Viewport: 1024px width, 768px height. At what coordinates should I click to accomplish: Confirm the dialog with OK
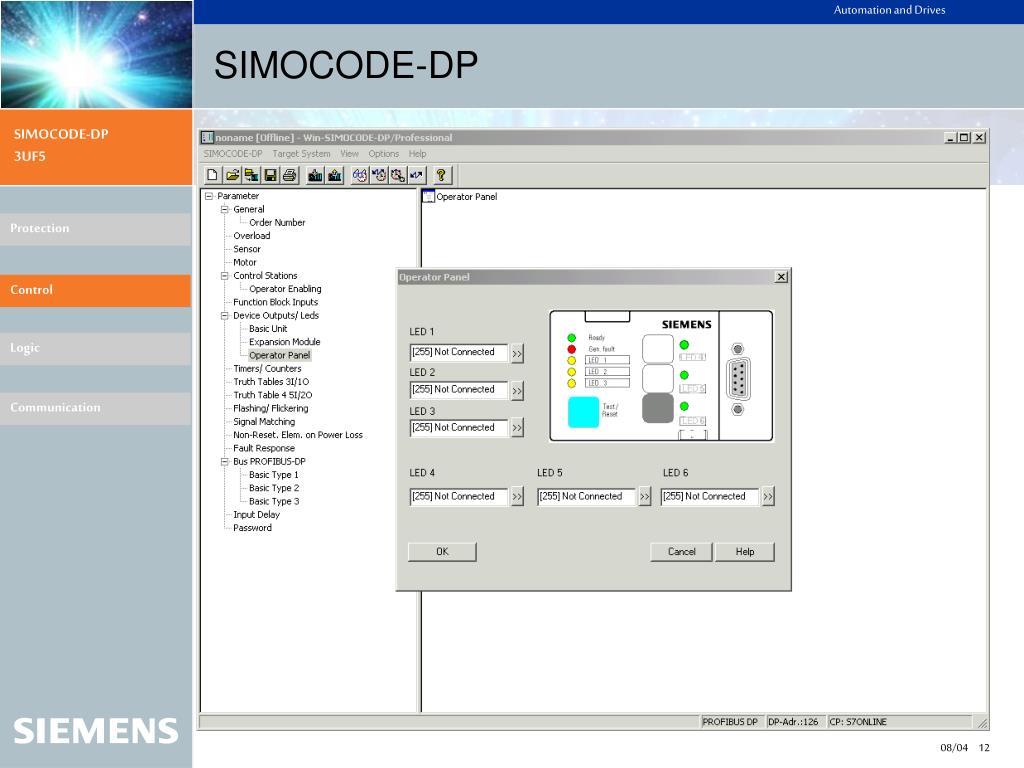442,552
